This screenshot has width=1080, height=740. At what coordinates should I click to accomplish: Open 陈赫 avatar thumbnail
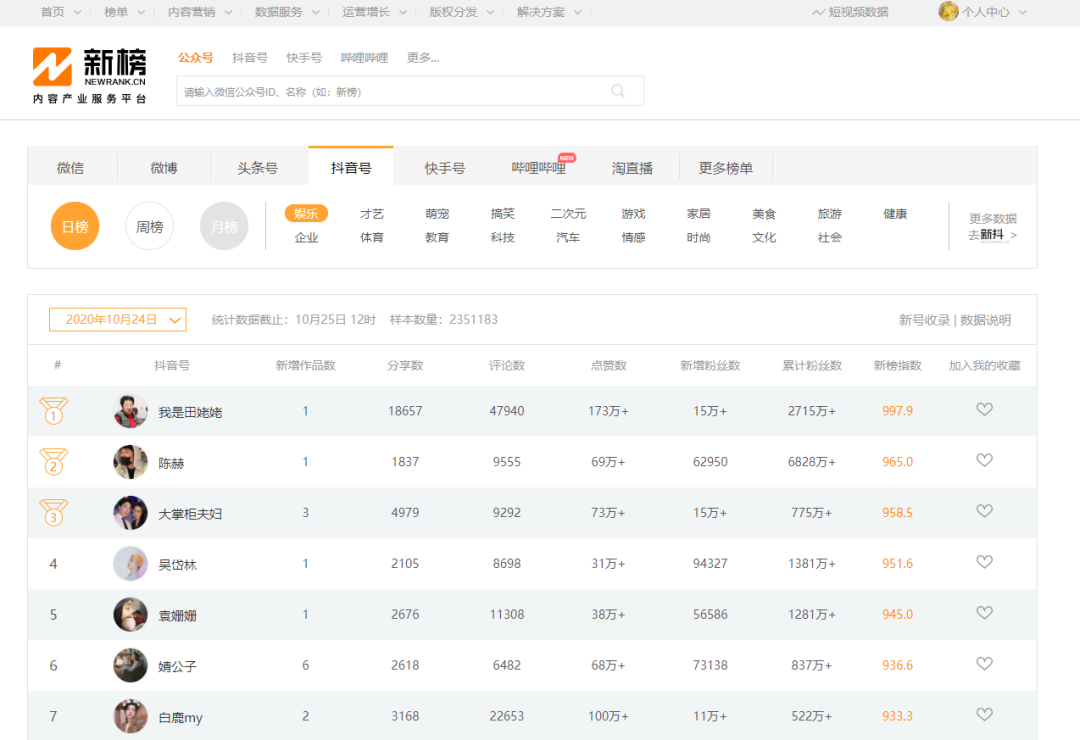coord(130,462)
